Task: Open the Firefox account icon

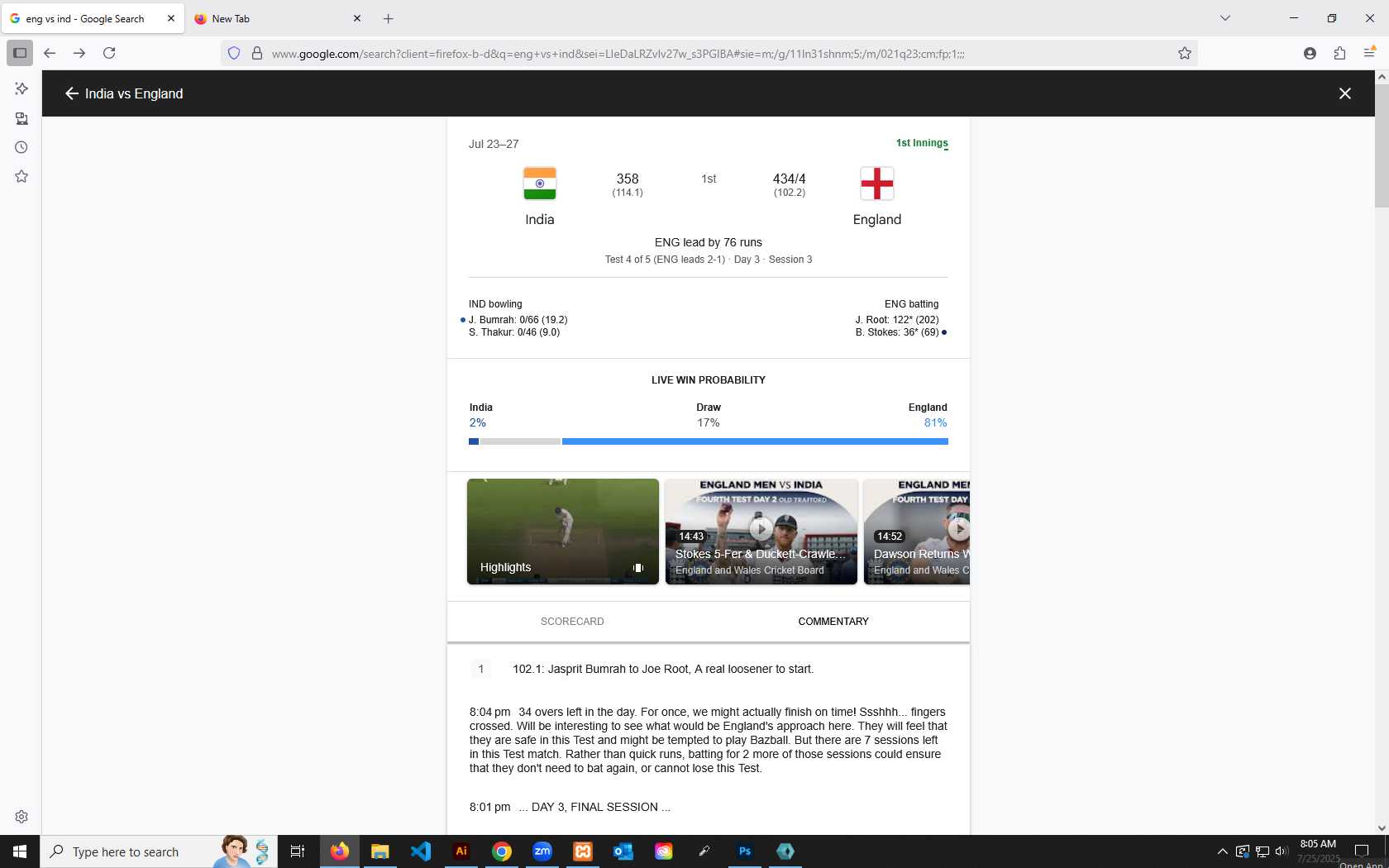Action: coord(1310,53)
